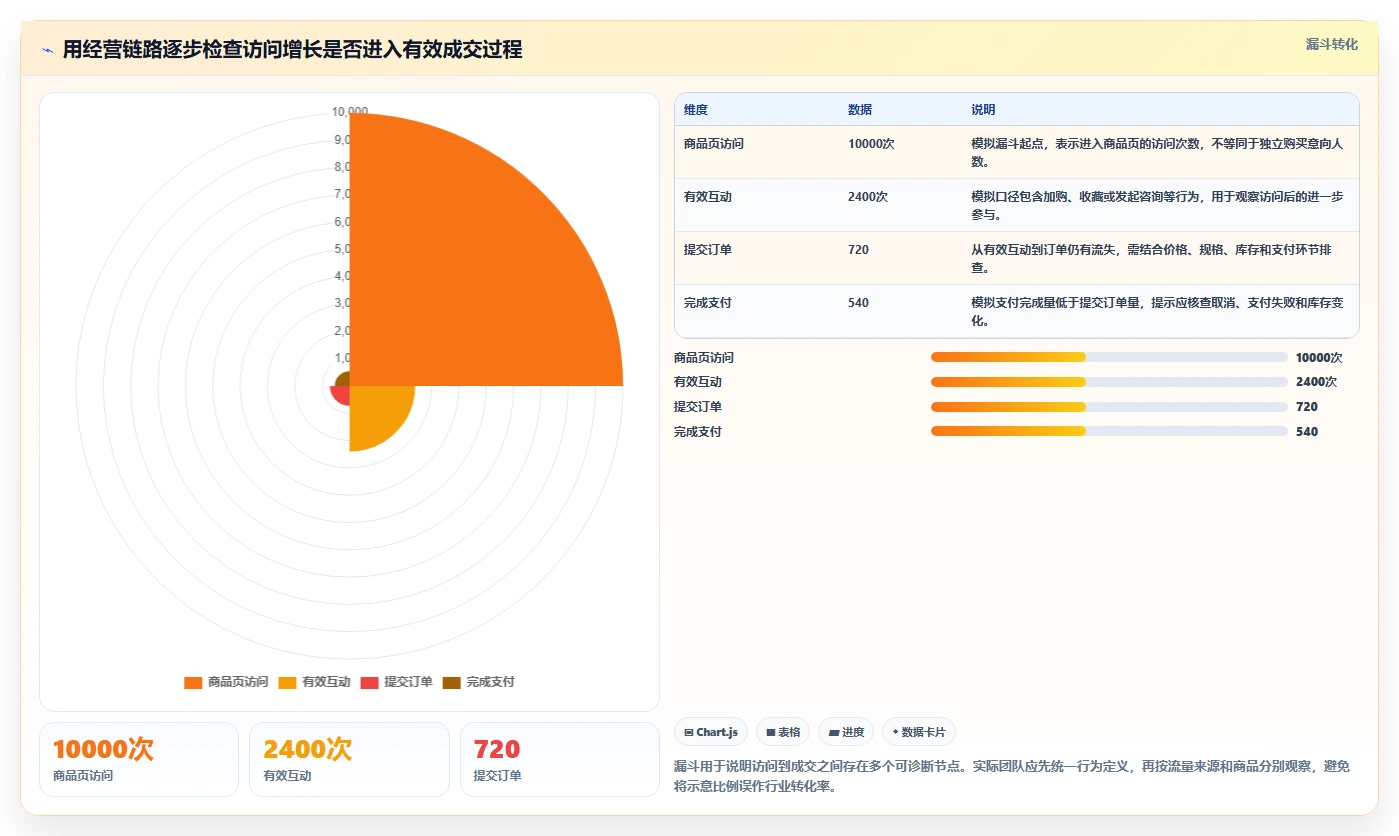Toggle 有效互动 legend item in chart
Viewport: 1399px width, 836px height.
click(x=314, y=682)
